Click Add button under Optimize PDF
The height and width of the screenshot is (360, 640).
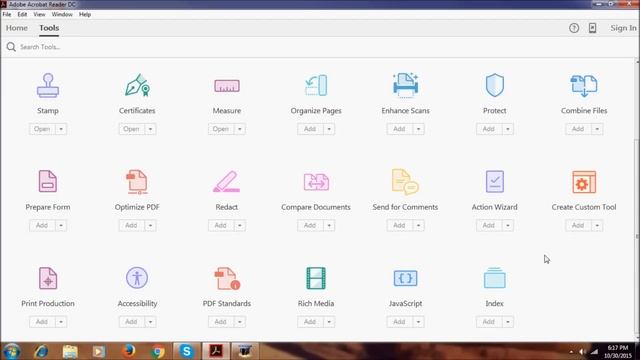(x=131, y=225)
